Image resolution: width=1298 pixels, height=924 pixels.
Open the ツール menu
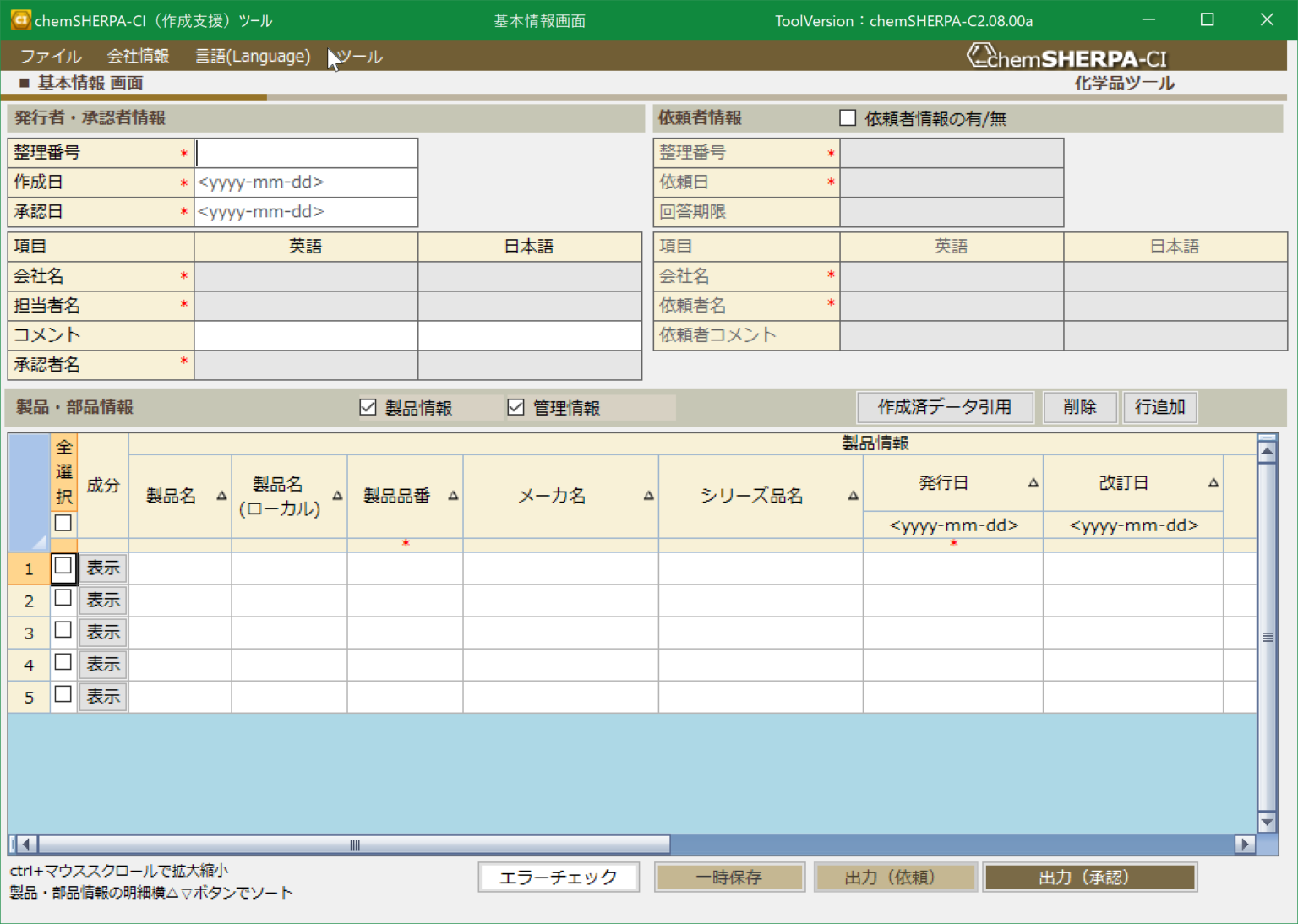[x=361, y=56]
